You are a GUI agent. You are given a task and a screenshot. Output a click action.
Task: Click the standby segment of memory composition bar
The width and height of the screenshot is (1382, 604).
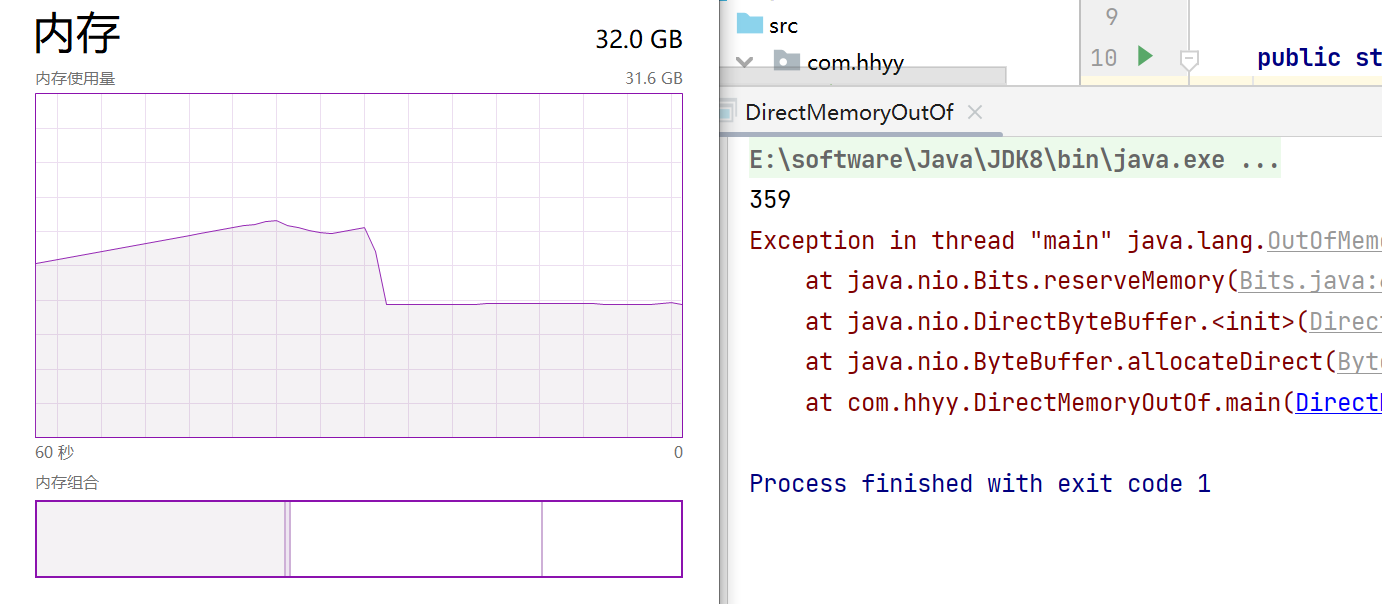pos(415,539)
